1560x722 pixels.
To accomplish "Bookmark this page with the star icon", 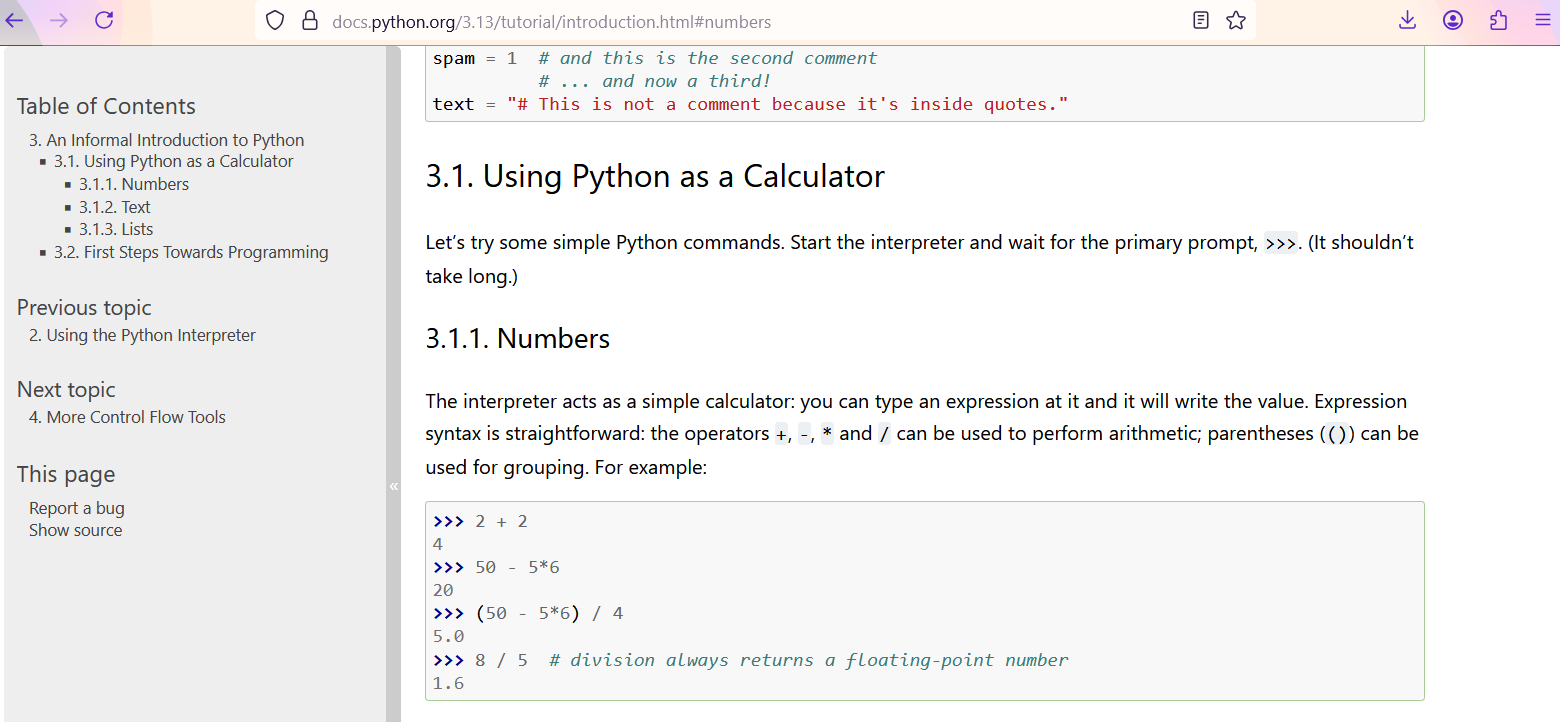I will tap(1236, 20).
